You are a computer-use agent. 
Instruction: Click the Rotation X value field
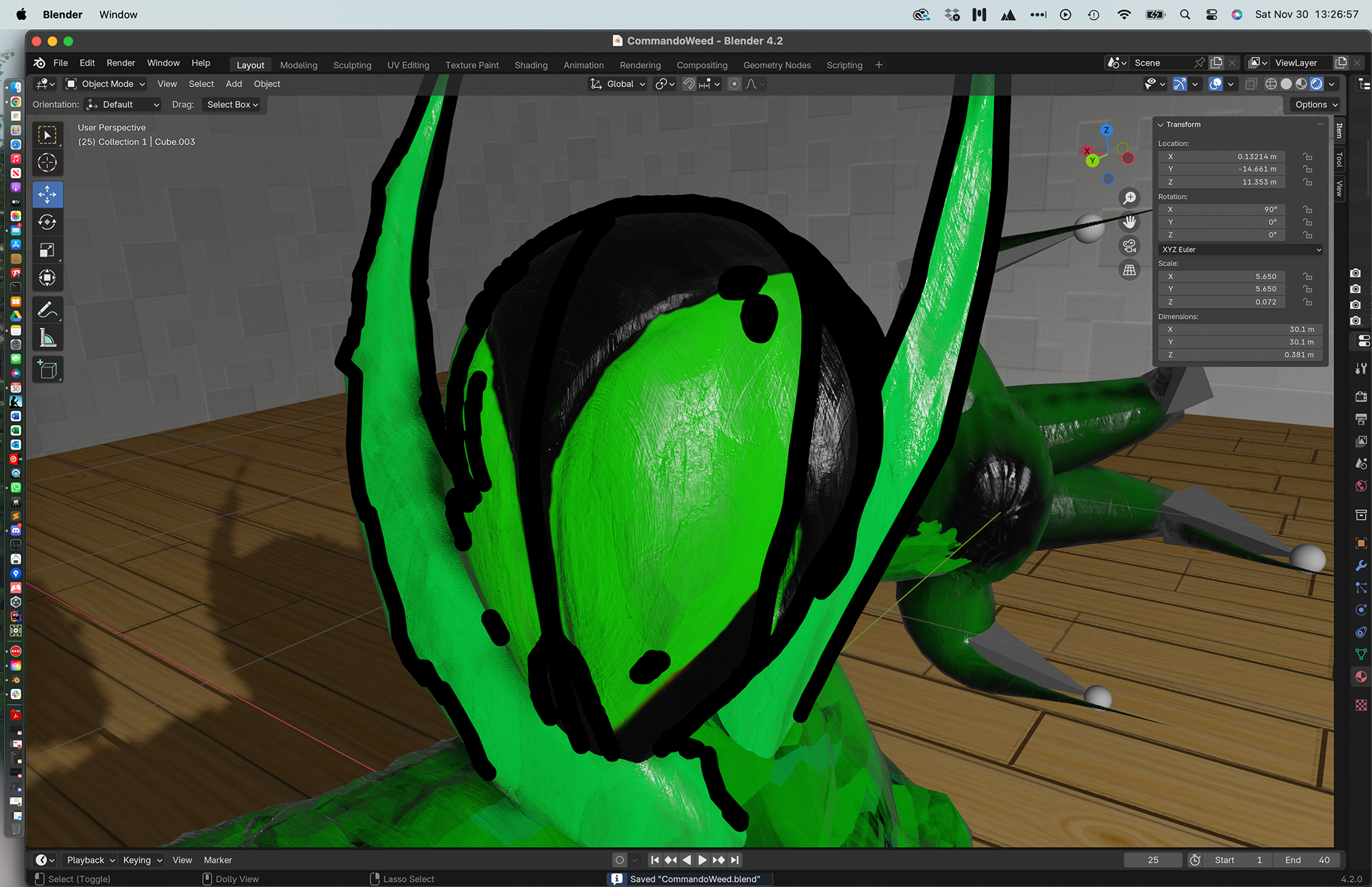[1222, 209]
